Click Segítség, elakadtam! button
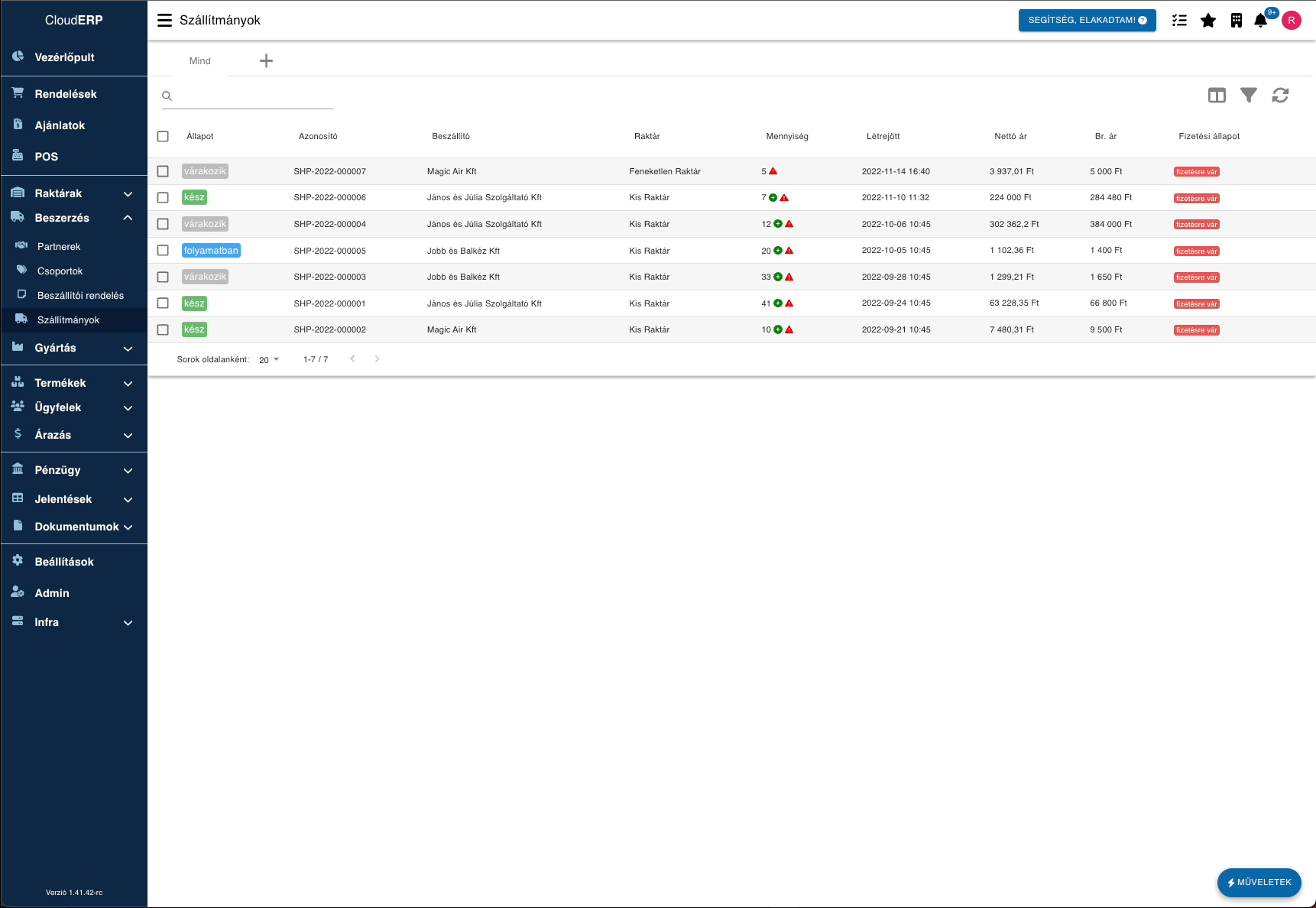This screenshot has height=908, width=1316. pos(1087,21)
